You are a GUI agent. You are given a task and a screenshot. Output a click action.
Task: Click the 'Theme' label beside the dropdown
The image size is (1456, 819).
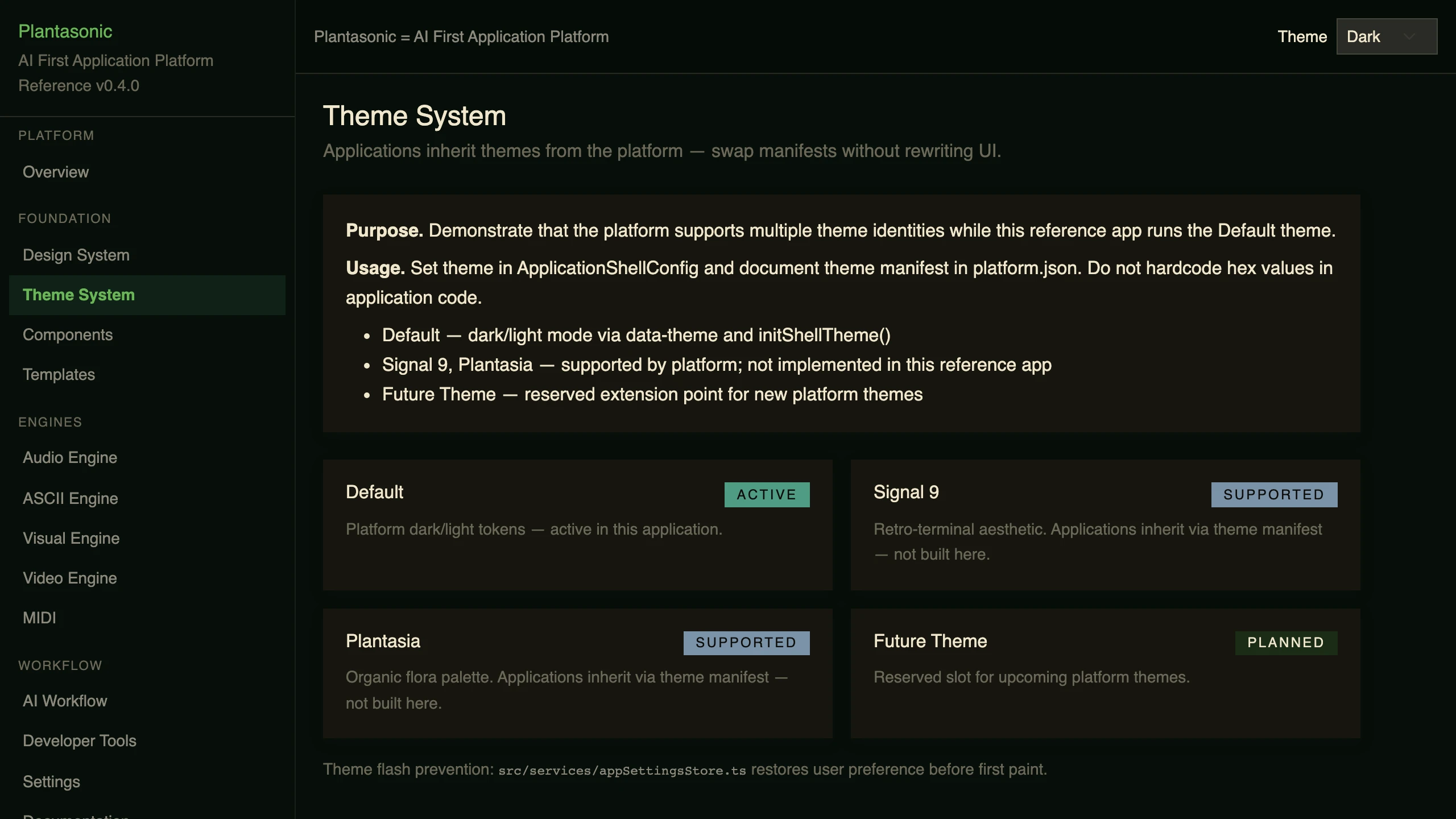click(x=1302, y=37)
